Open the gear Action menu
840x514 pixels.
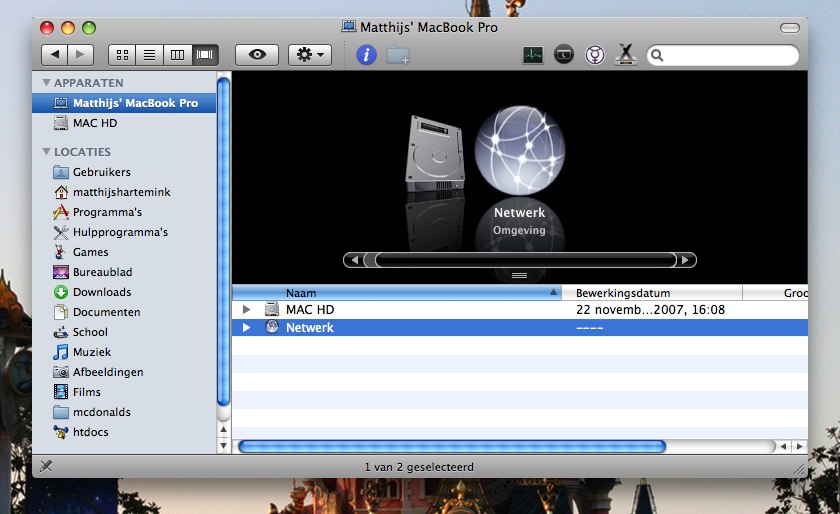(x=310, y=55)
